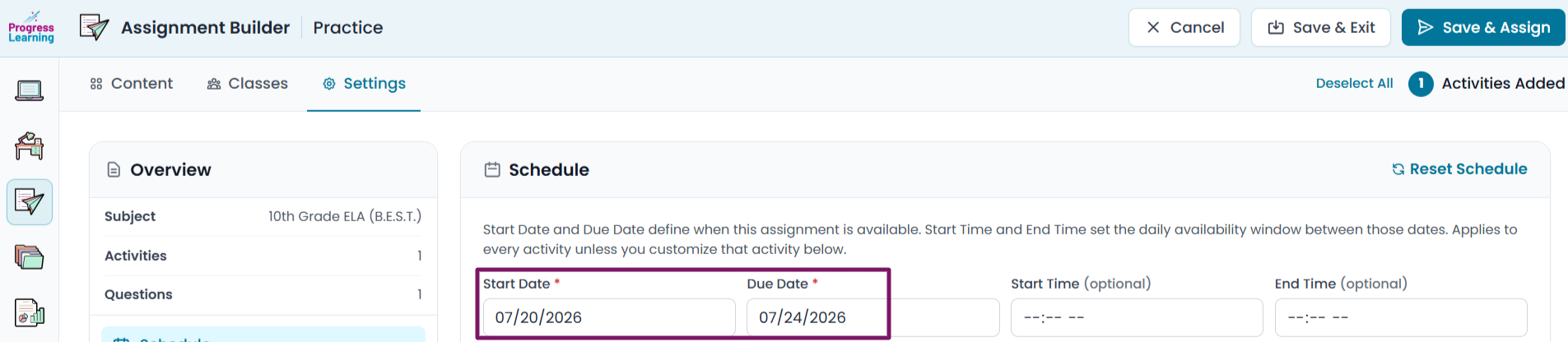Open the stacked folders sidebar icon
The width and height of the screenshot is (1568, 342).
[30, 258]
